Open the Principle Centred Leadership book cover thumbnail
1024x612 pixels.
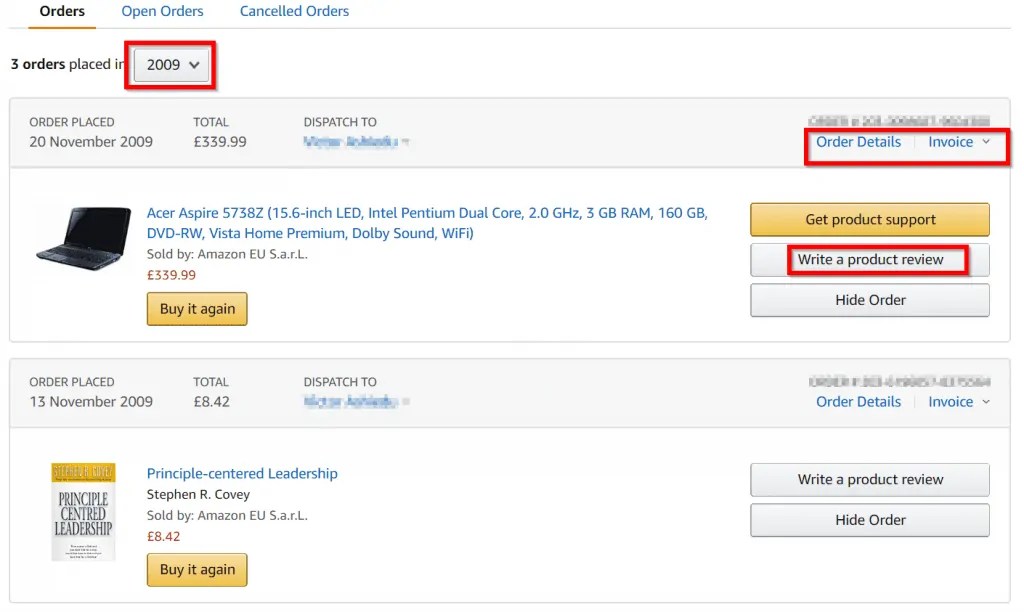[83, 511]
